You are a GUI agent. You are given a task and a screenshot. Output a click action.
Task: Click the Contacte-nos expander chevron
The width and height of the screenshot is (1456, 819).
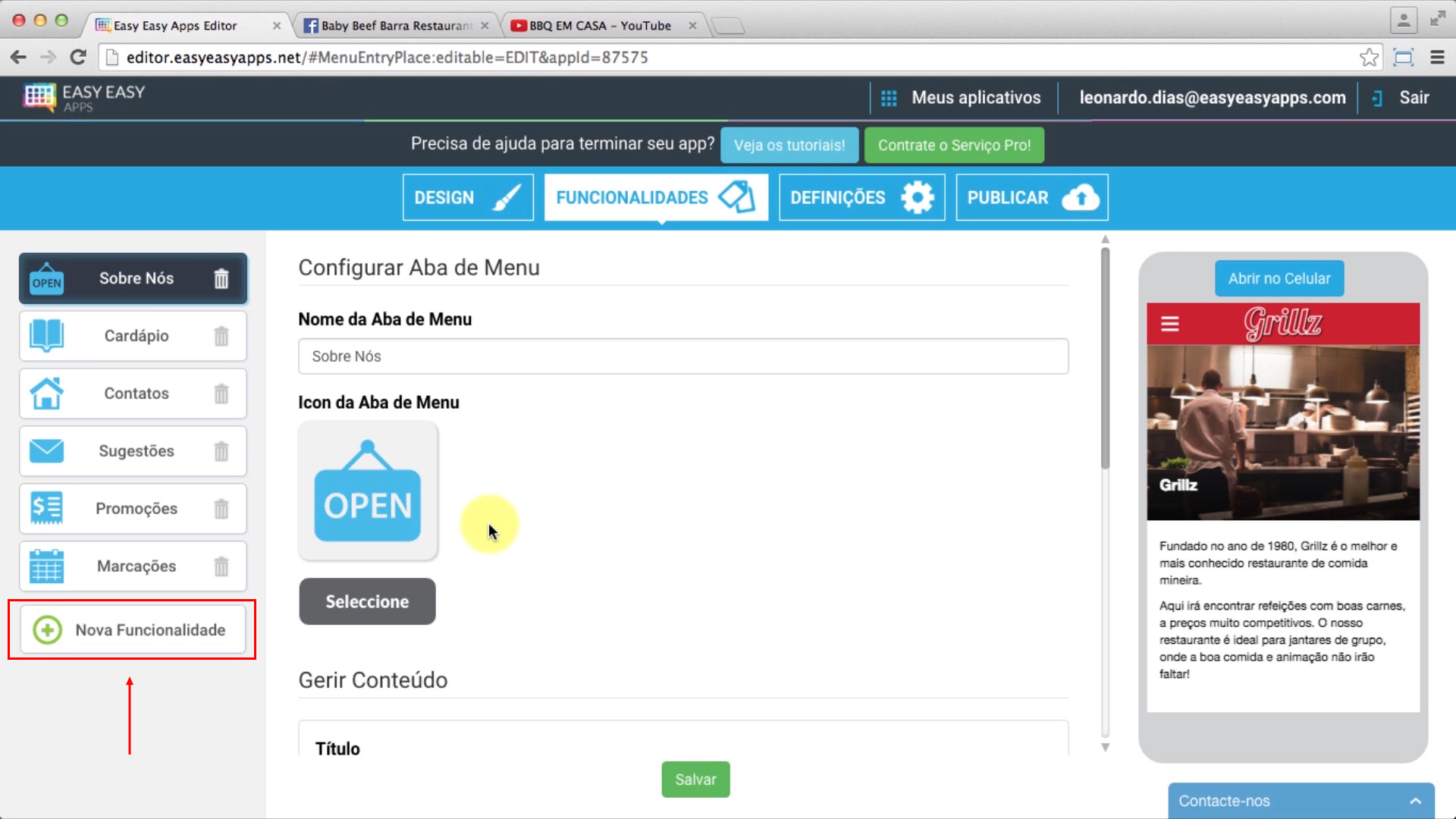tap(1418, 800)
